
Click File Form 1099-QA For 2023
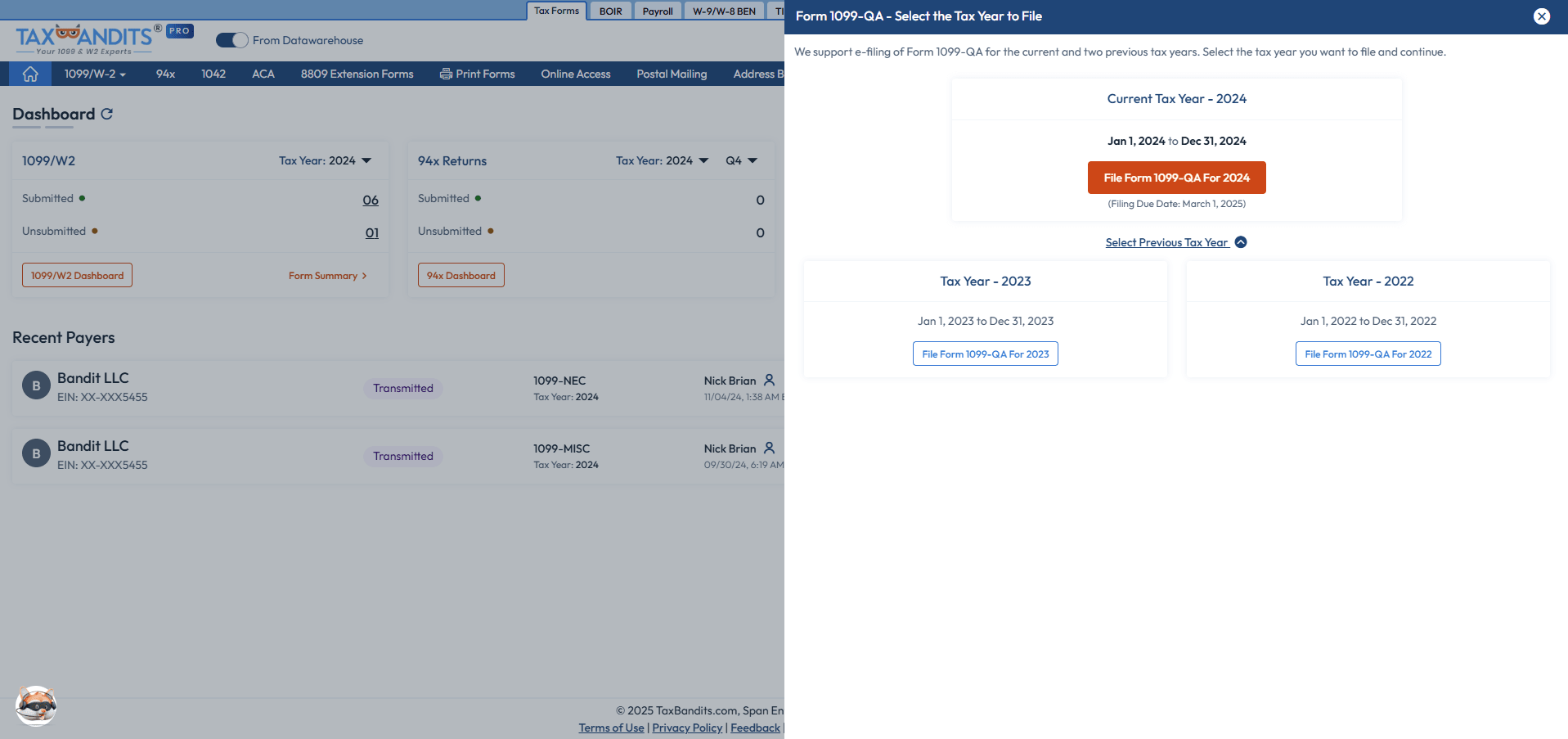[985, 354]
